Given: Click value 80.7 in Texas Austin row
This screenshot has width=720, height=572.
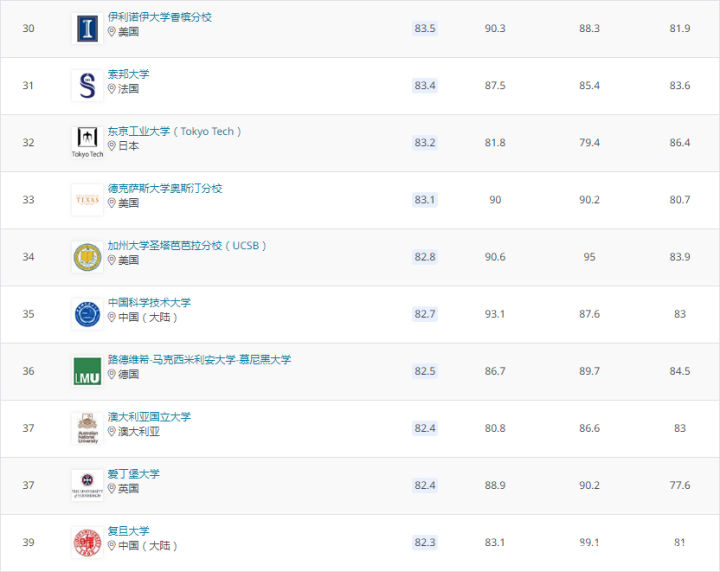Looking at the screenshot, I should point(680,200).
